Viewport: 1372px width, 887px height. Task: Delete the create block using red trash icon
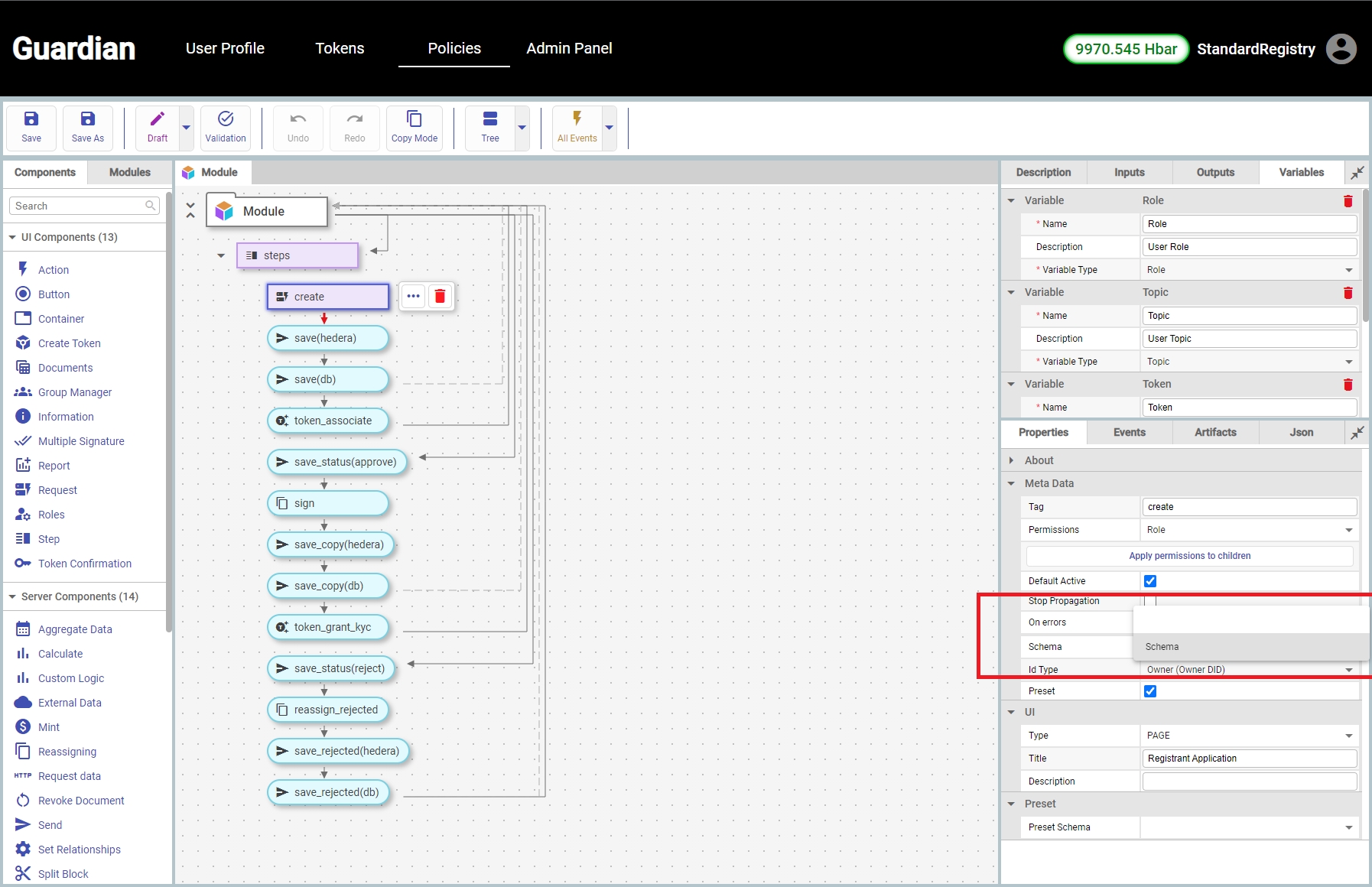440,297
